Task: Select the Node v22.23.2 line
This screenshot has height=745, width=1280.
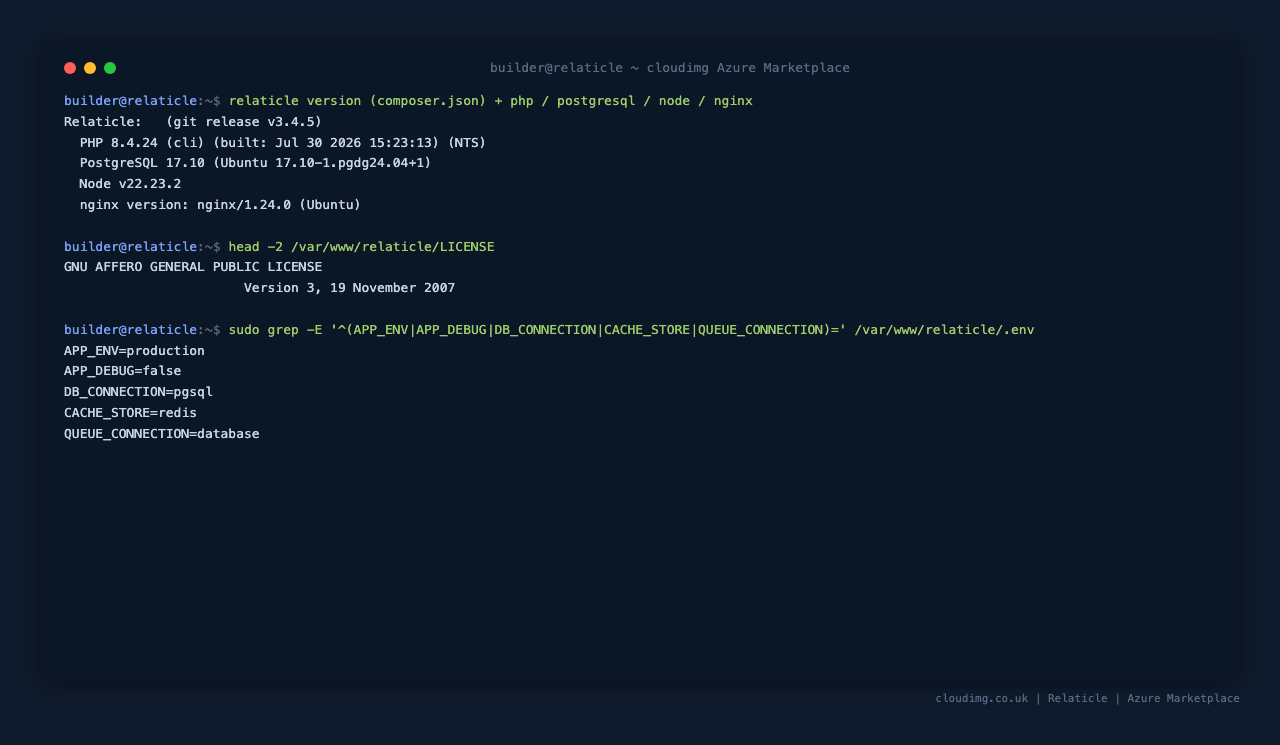Action: (x=130, y=184)
